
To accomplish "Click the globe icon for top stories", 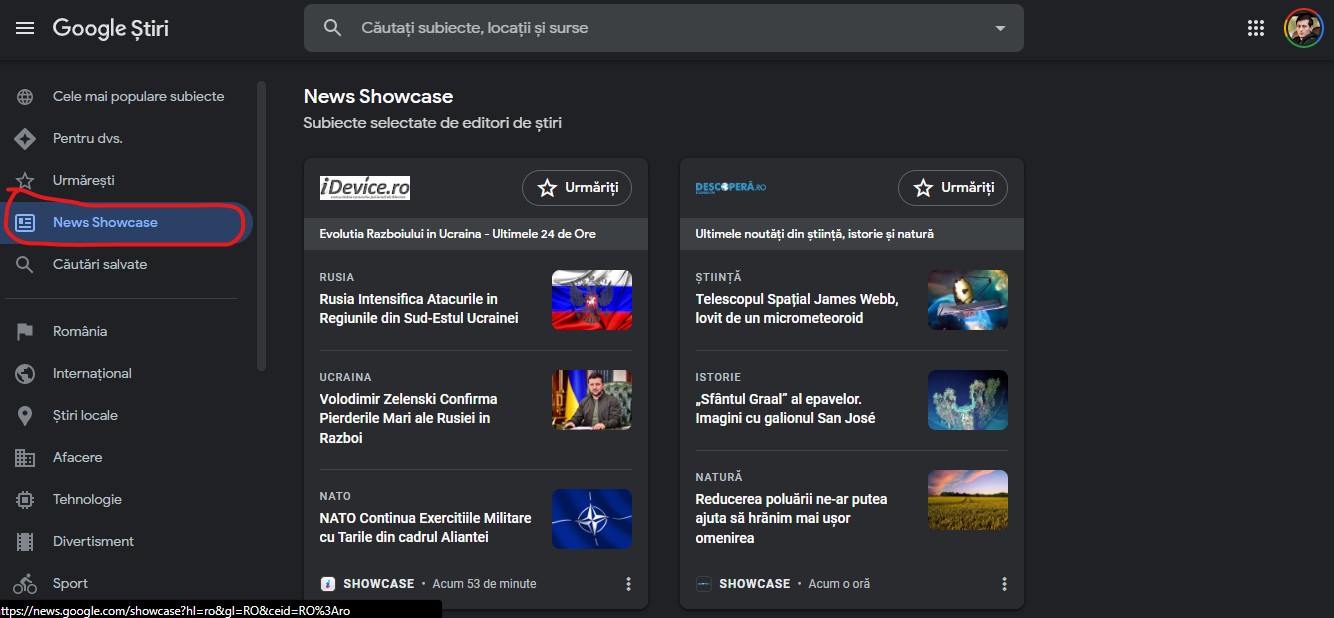I will pos(25,97).
